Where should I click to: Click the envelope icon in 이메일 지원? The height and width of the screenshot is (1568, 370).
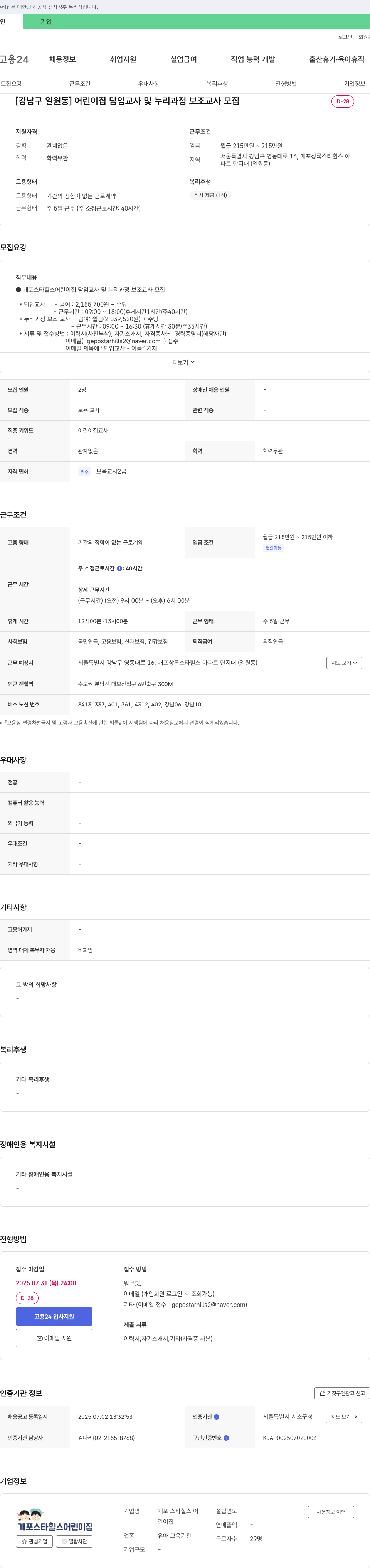click(x=40, y=1339)
